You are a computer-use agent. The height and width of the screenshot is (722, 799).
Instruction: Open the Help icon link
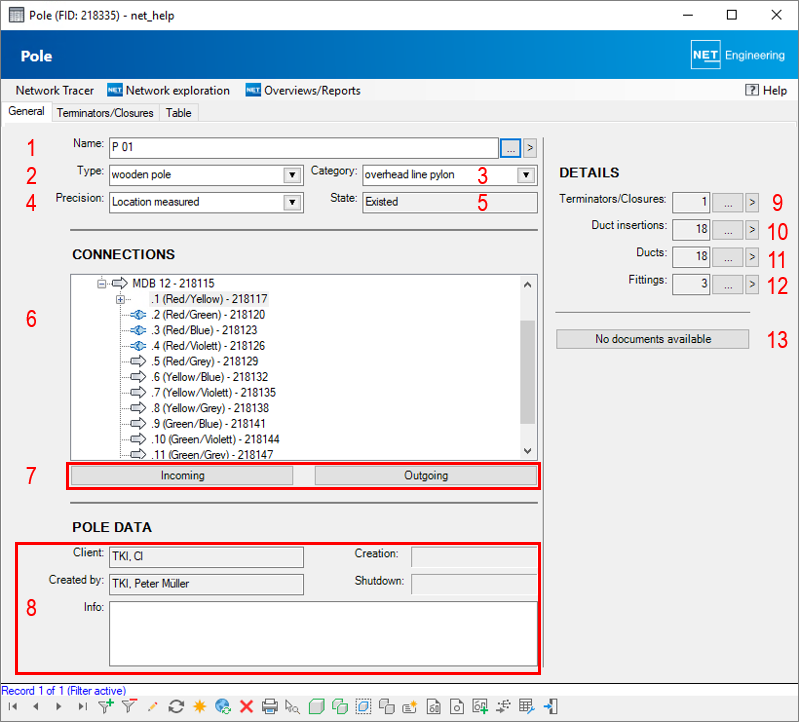point(766,90)
